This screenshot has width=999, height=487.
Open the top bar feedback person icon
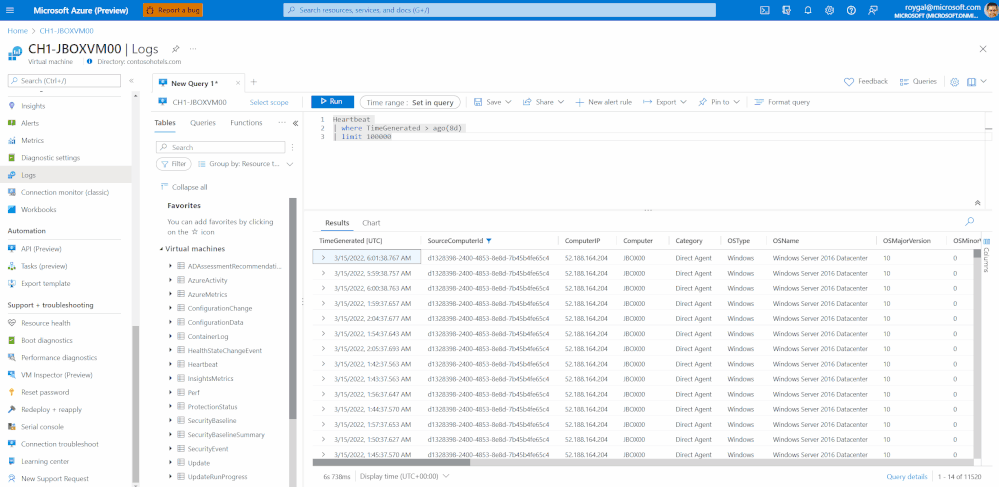tap(873, 10)
